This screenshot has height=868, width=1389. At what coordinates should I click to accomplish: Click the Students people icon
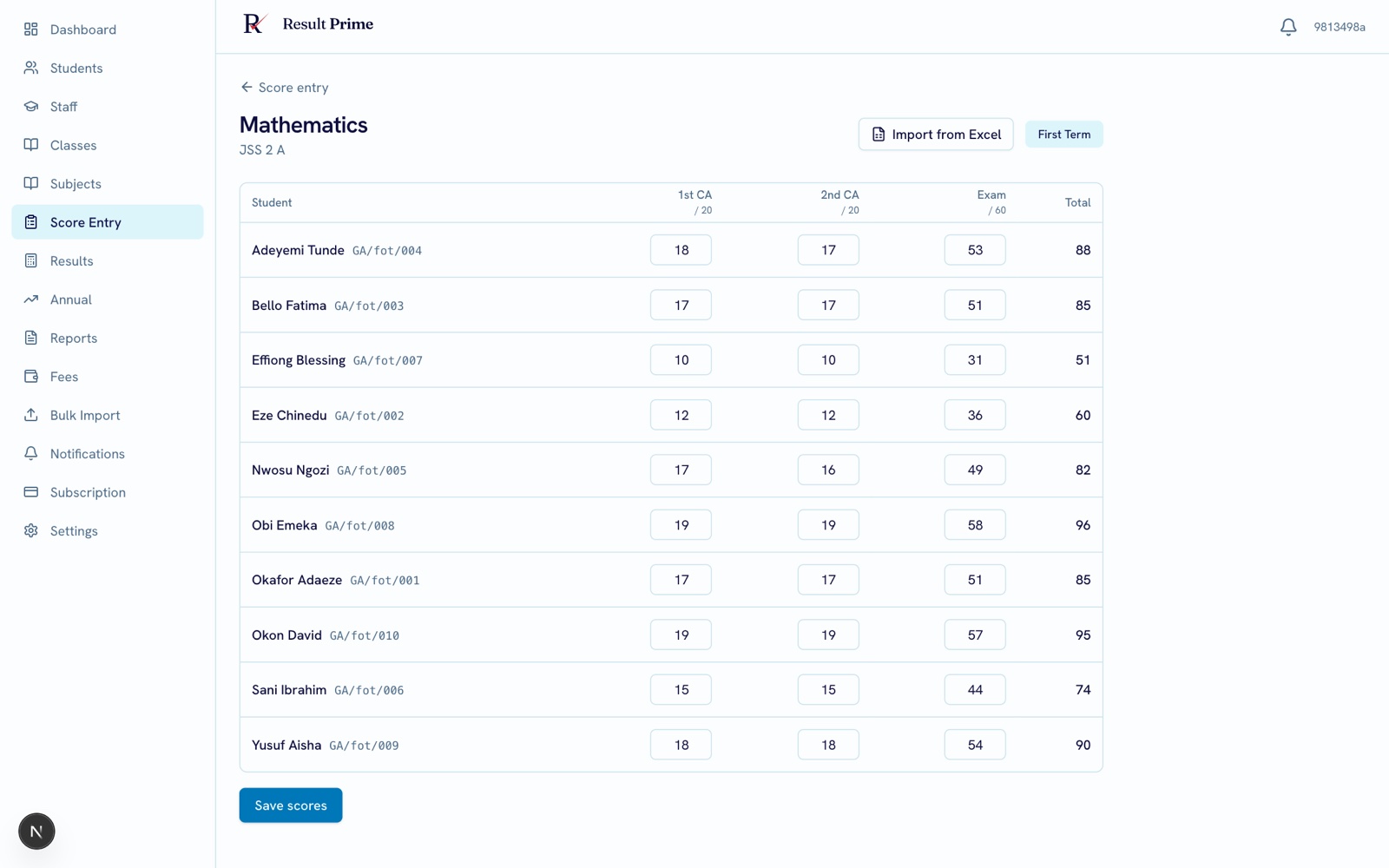31,68
